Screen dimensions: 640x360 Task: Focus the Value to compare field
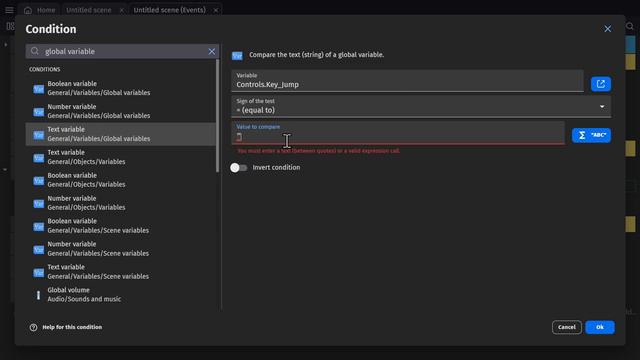click(398, 133)
